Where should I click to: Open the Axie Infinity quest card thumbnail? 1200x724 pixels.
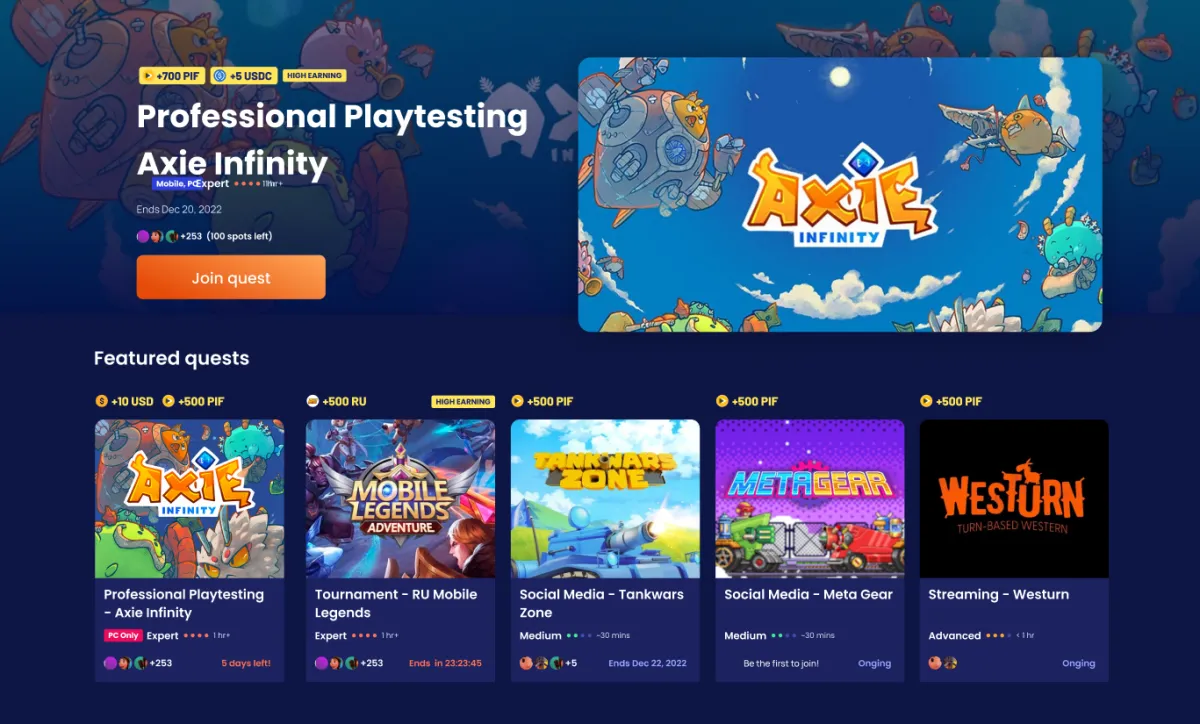click(189, 498)
